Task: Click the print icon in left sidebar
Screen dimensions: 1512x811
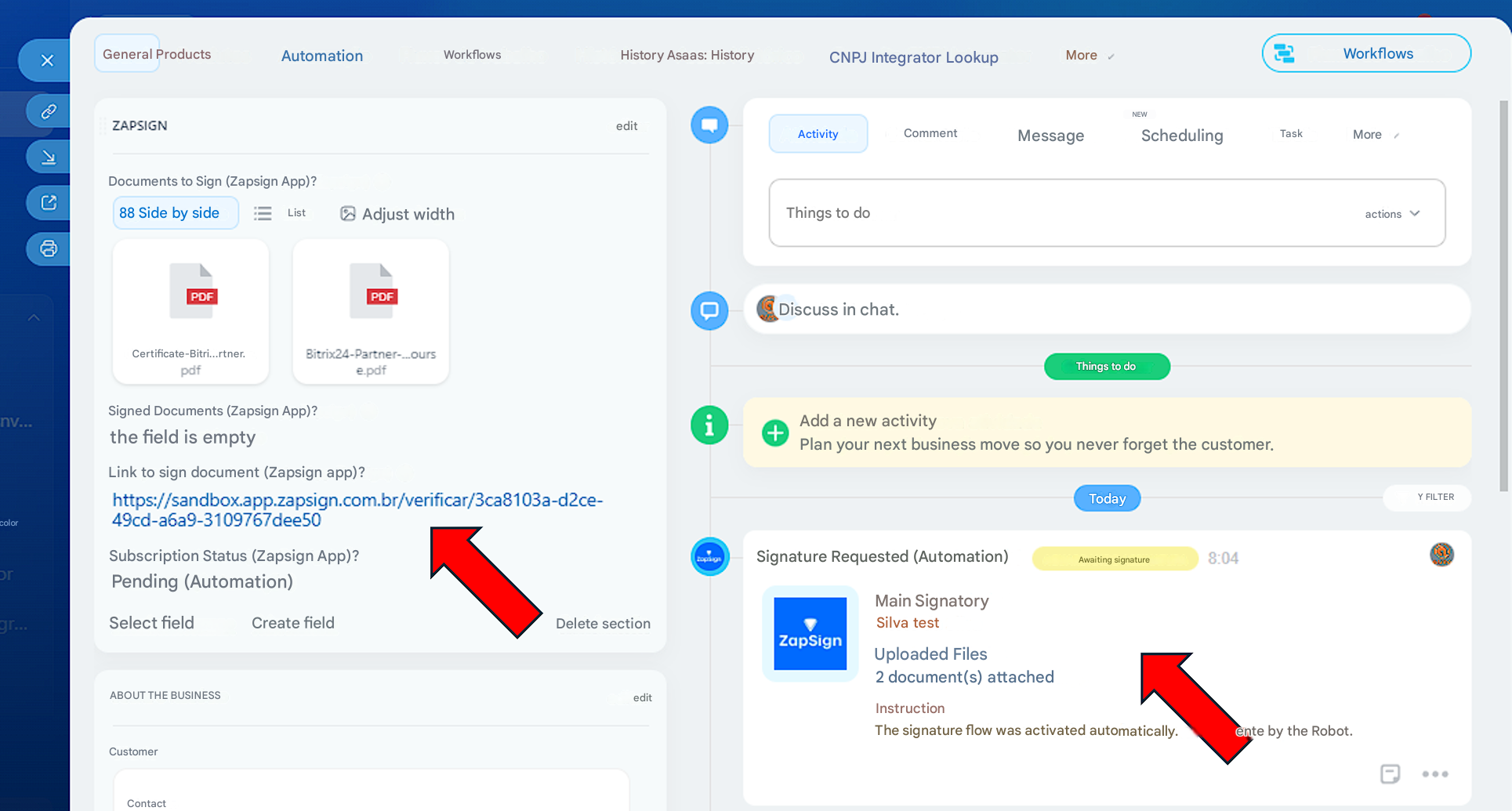Action: (x=49, y=249)
